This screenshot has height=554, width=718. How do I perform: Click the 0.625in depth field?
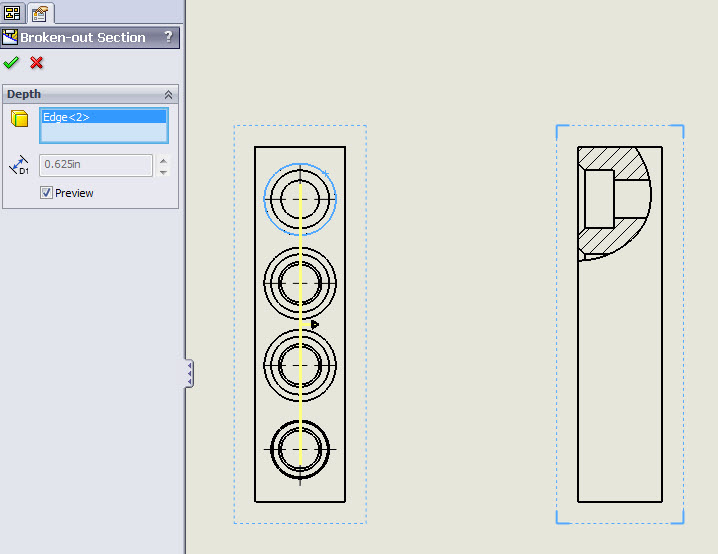coord(96,165)
